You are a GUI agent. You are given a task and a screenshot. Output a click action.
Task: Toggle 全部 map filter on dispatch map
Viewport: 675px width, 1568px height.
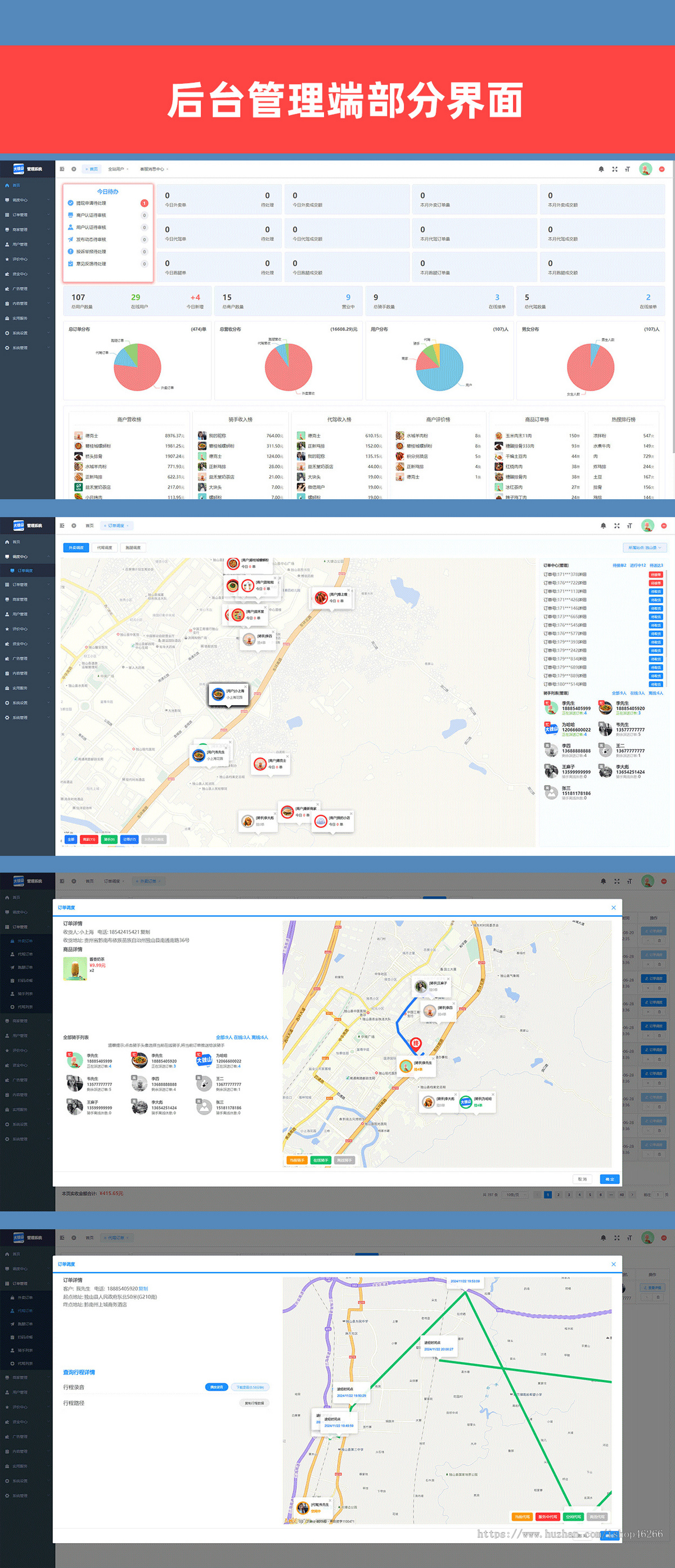point(71,839)
